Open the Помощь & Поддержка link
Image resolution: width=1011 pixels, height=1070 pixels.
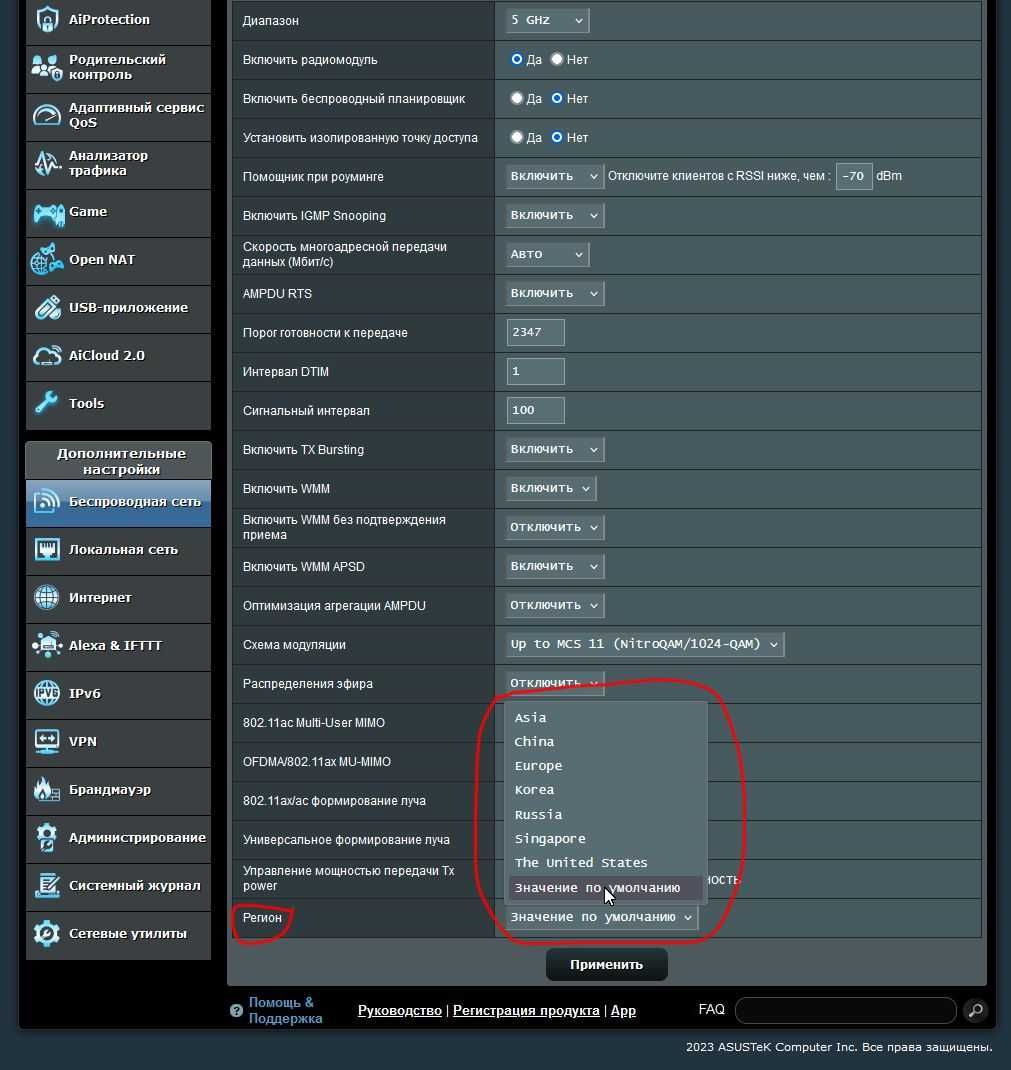click(285, 1010)
